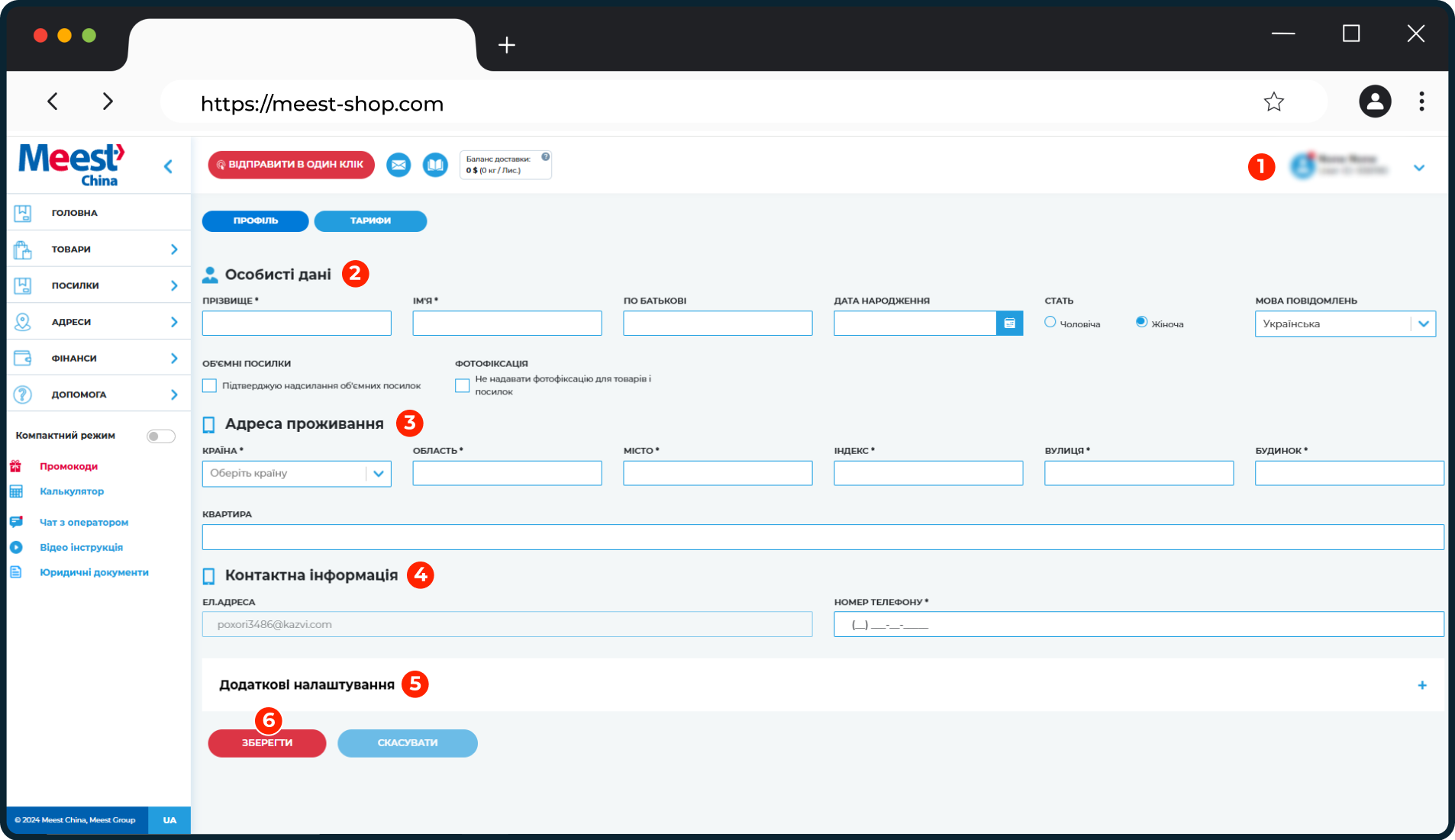Select the Чоловіча gender radio button
This screenshot has height=840, width=1455.
(1050, 322)
